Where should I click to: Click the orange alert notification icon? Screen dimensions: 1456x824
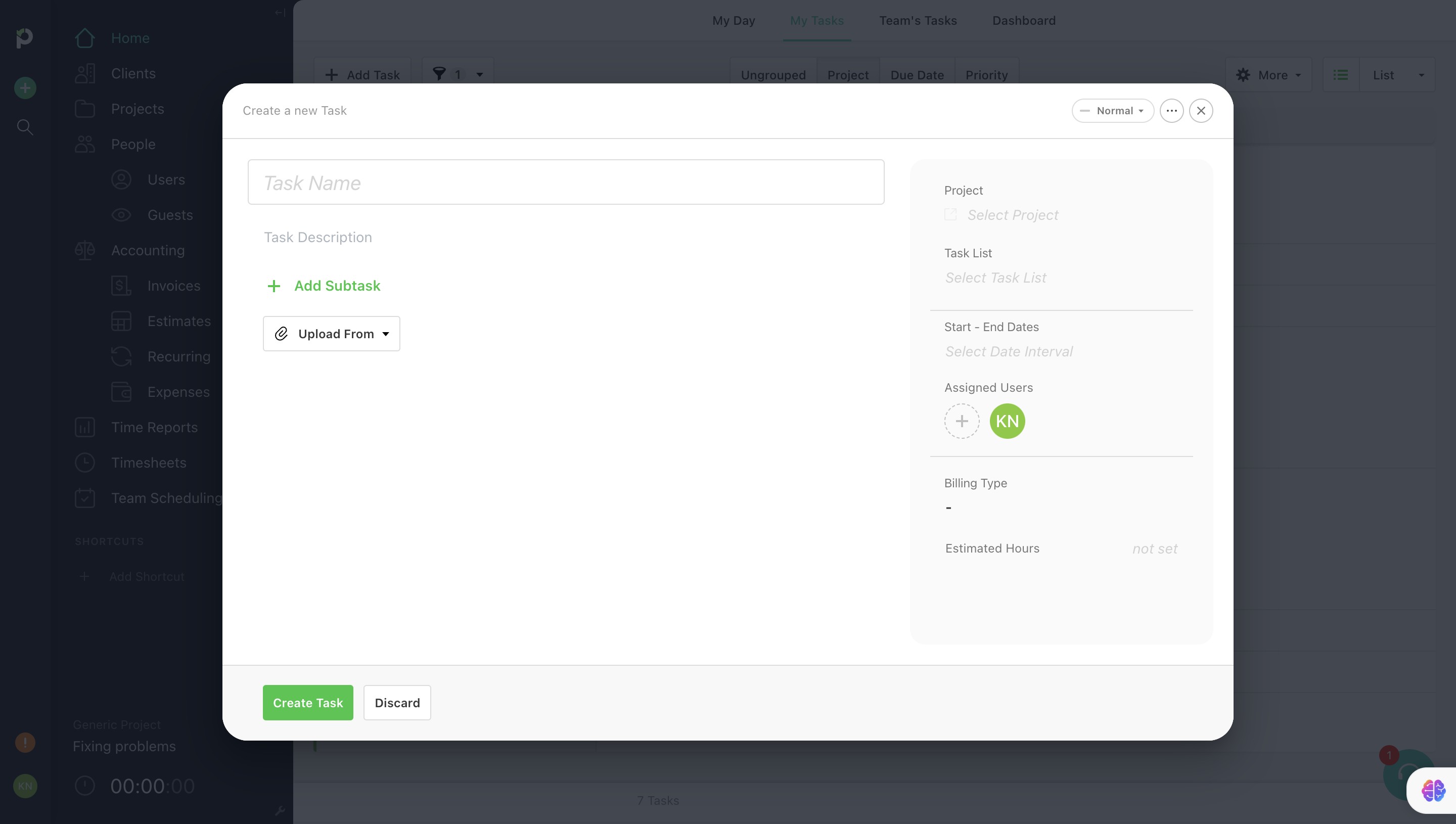25,742
